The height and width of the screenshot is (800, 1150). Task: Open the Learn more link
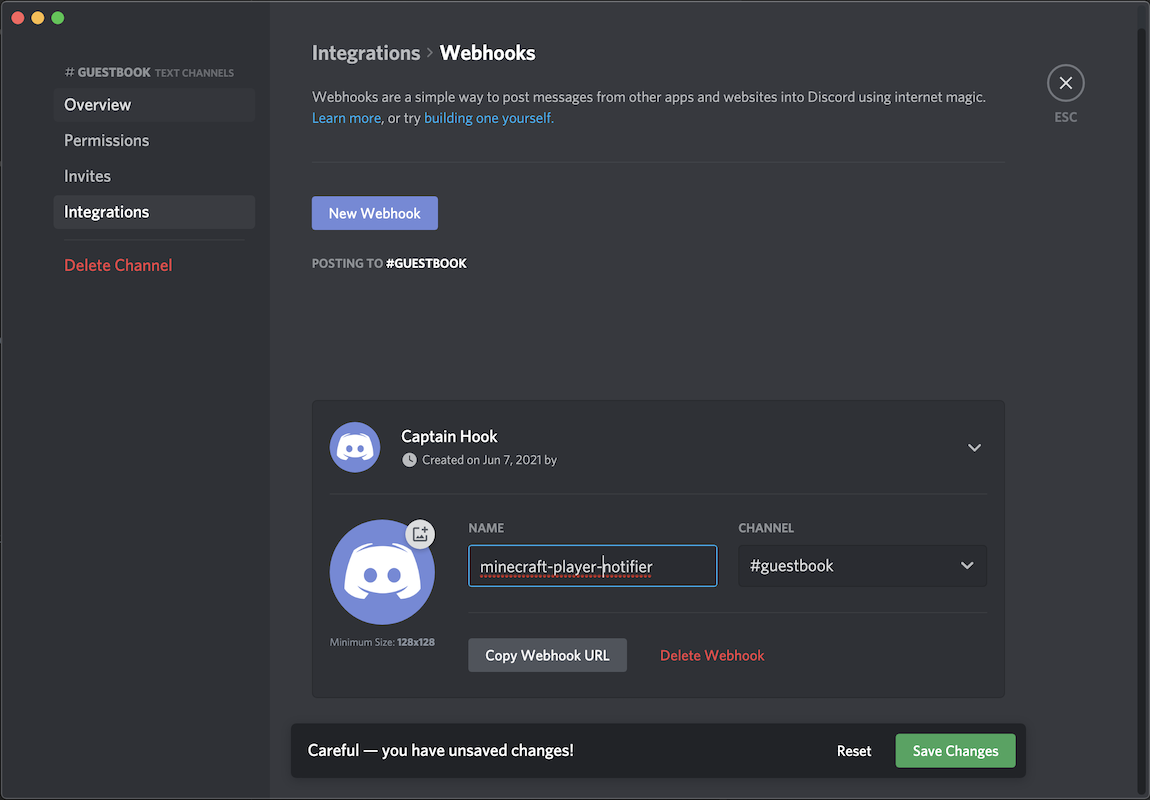coord(346,118)
